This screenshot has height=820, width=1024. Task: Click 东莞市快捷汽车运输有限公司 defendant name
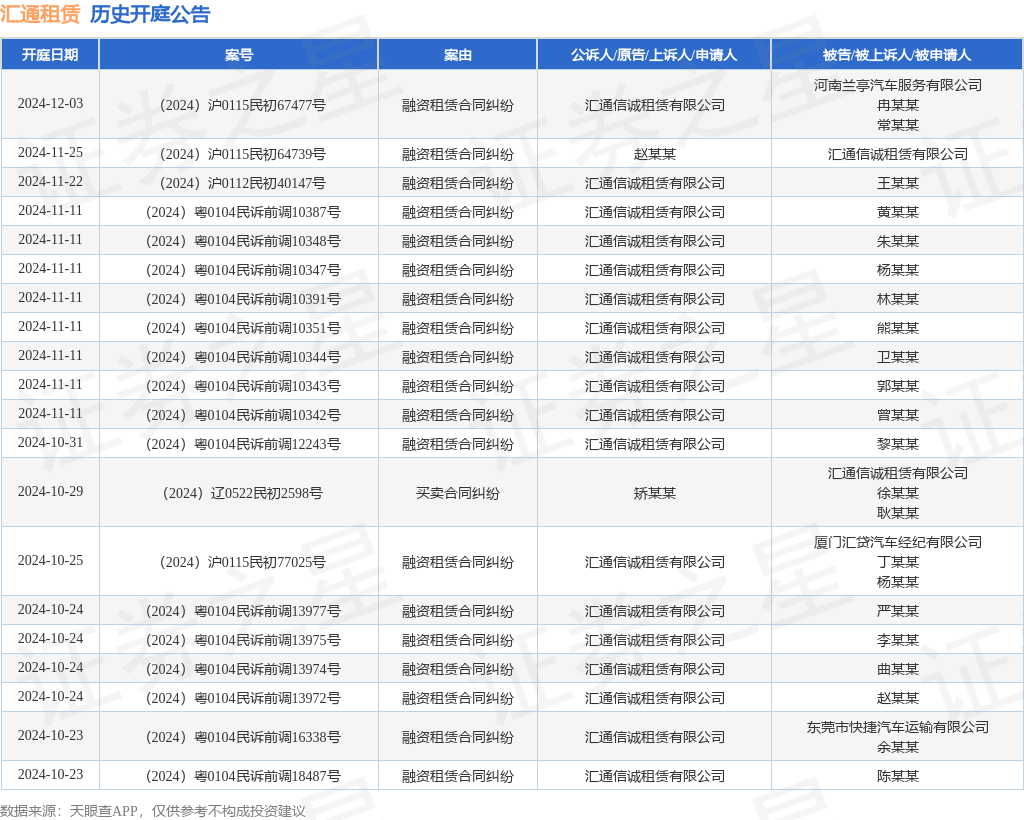[896, 727]
